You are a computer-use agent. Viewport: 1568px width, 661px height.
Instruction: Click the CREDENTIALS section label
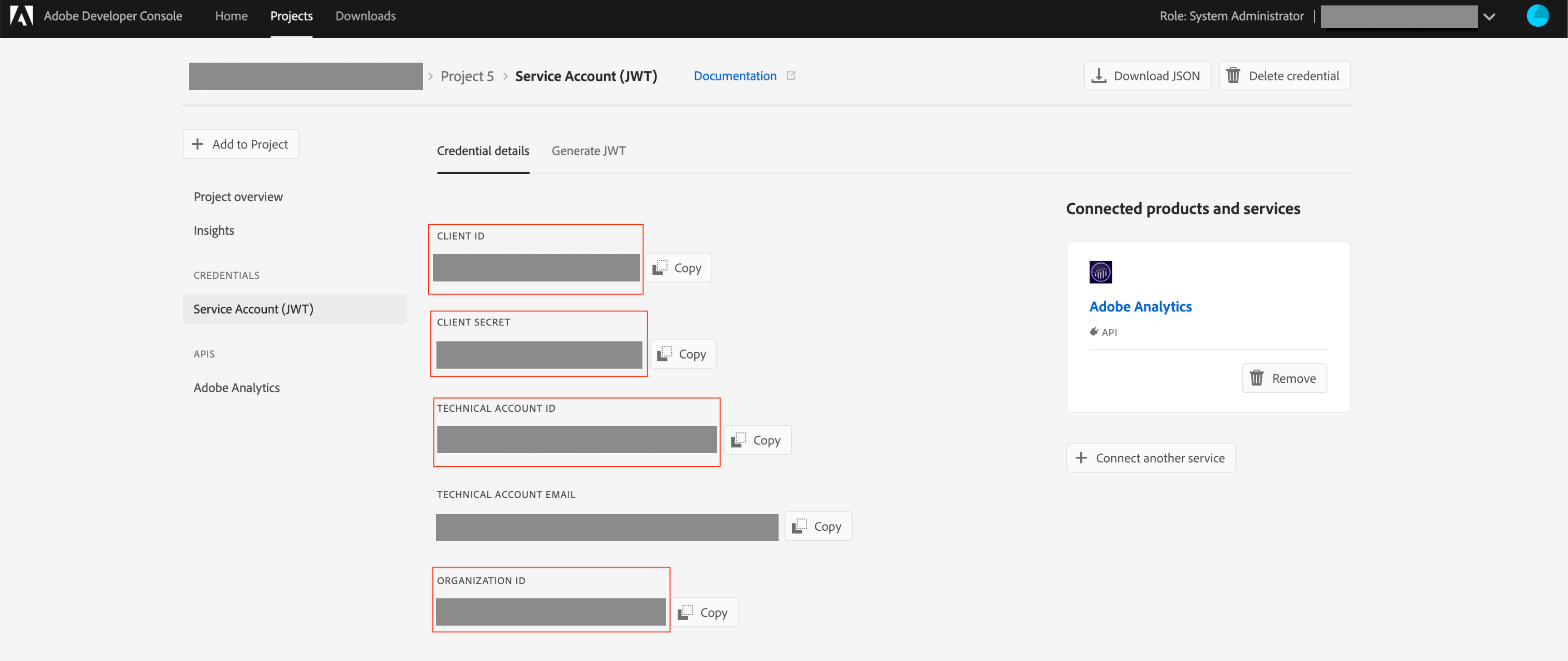click(226, 276)
